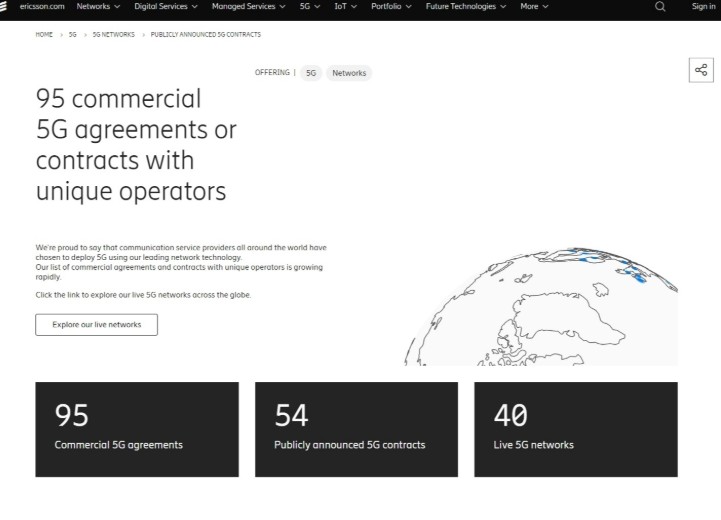This screenshot has height=520, width=721.
Task: Click the Ericsson logo icon
Action: point(3,6)
